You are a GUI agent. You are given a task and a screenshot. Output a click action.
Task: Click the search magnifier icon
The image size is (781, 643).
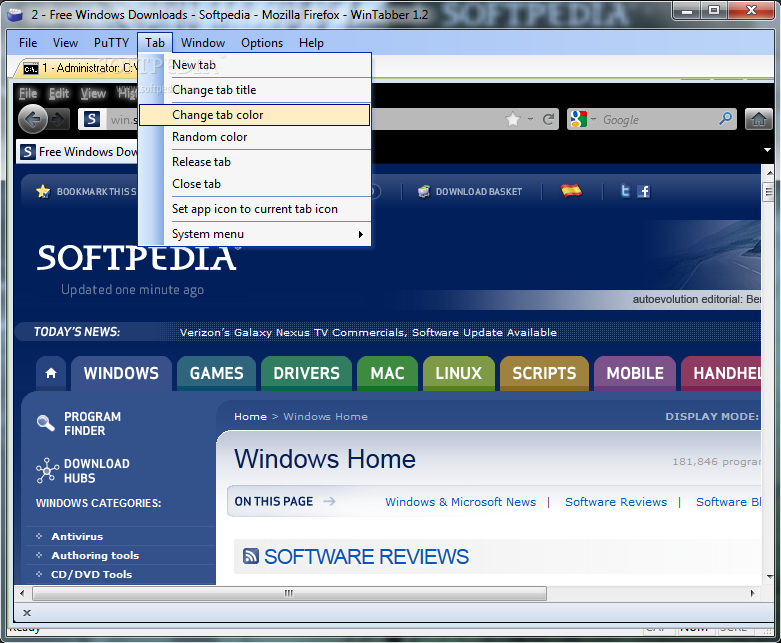point(725,119)
